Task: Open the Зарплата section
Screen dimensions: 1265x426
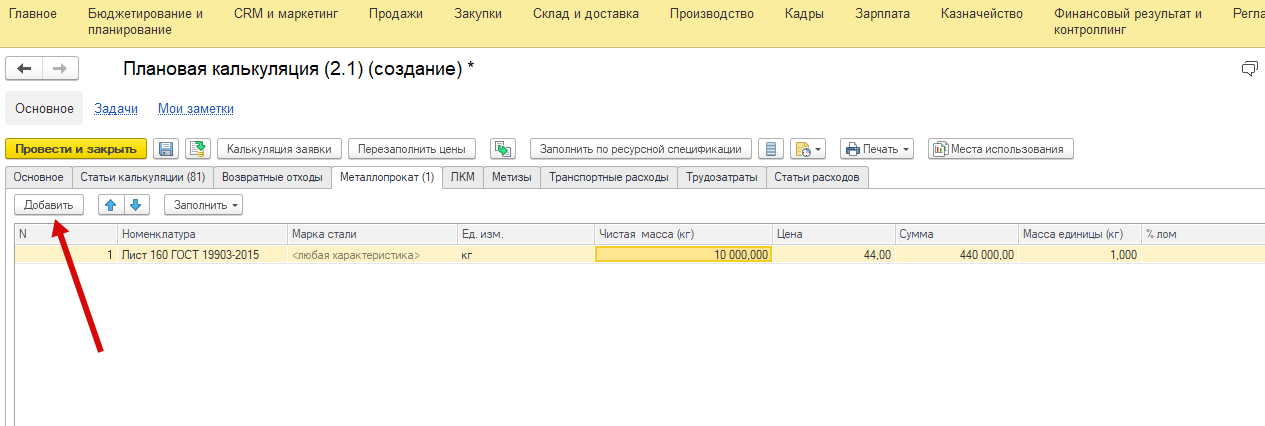Action: pos(883,14)
